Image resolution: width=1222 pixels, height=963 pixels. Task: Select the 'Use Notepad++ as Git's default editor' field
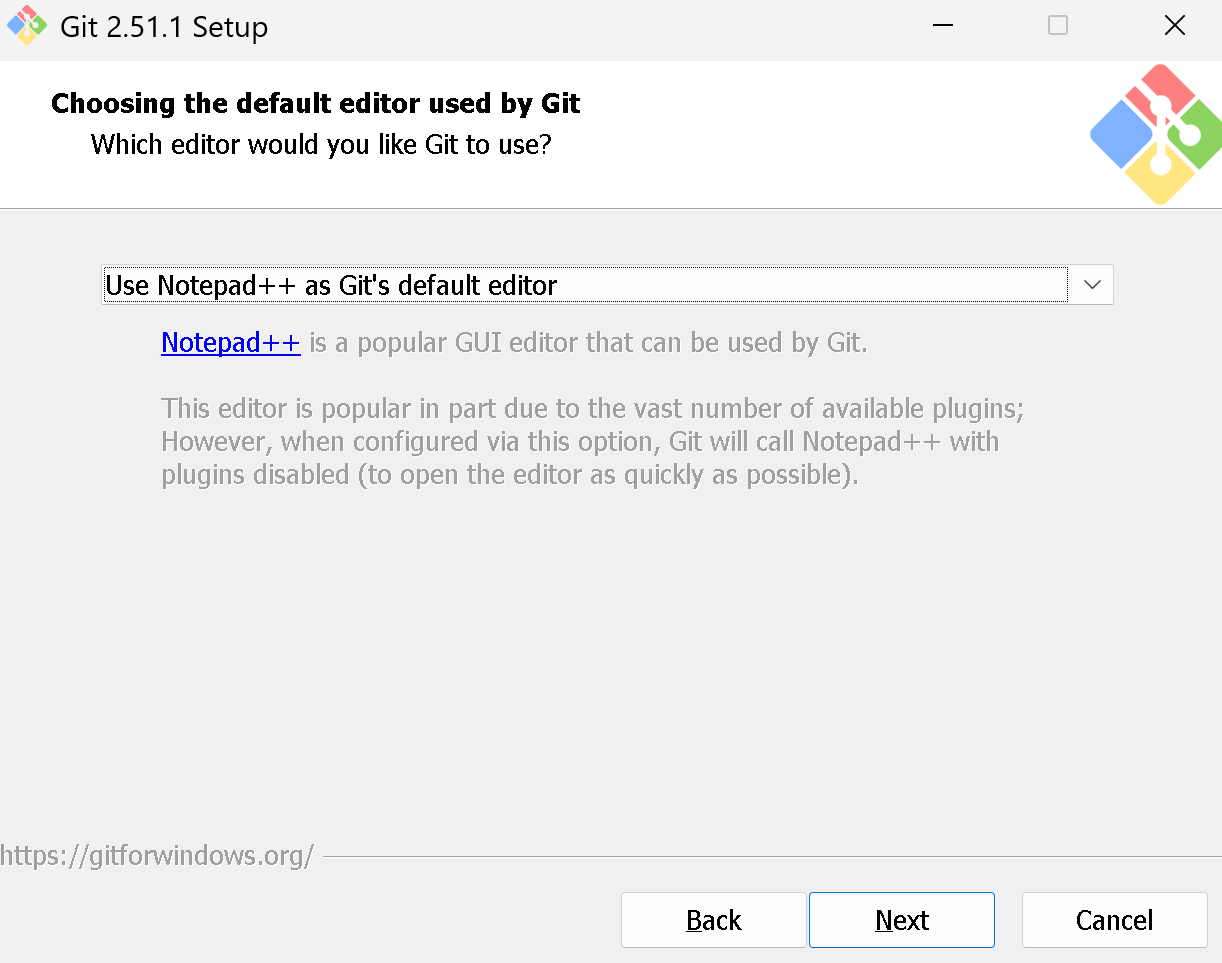pos(585,285)
